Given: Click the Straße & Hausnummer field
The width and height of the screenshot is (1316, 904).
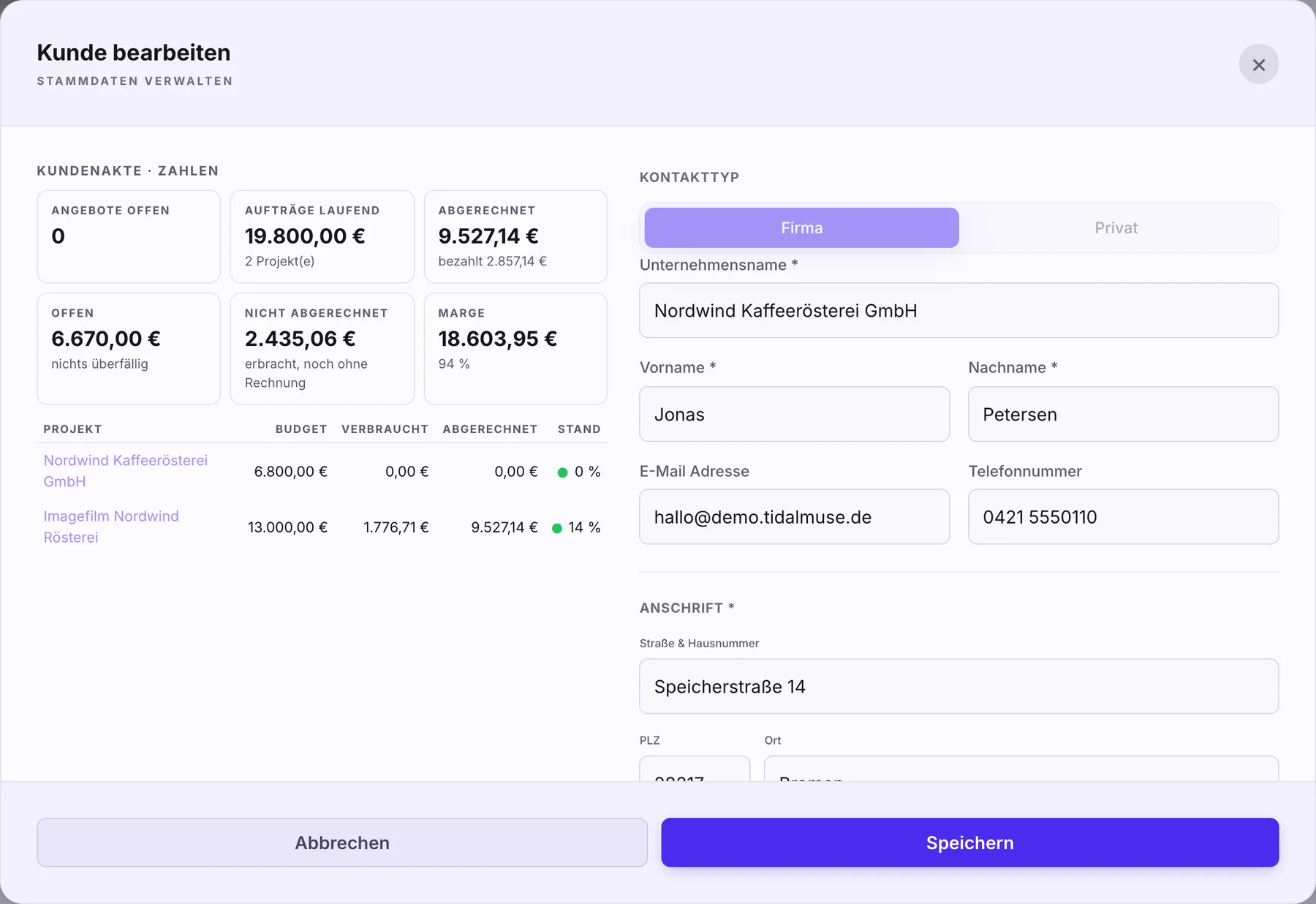Looking at the screenshot, I should [x=958, y=687].
